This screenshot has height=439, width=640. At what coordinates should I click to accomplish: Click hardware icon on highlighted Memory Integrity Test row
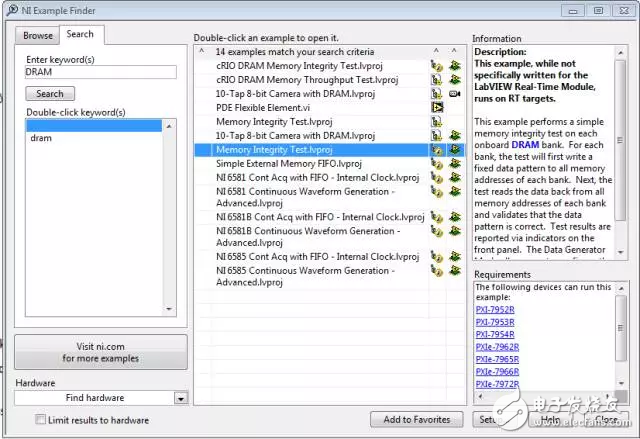click(455, 149)
